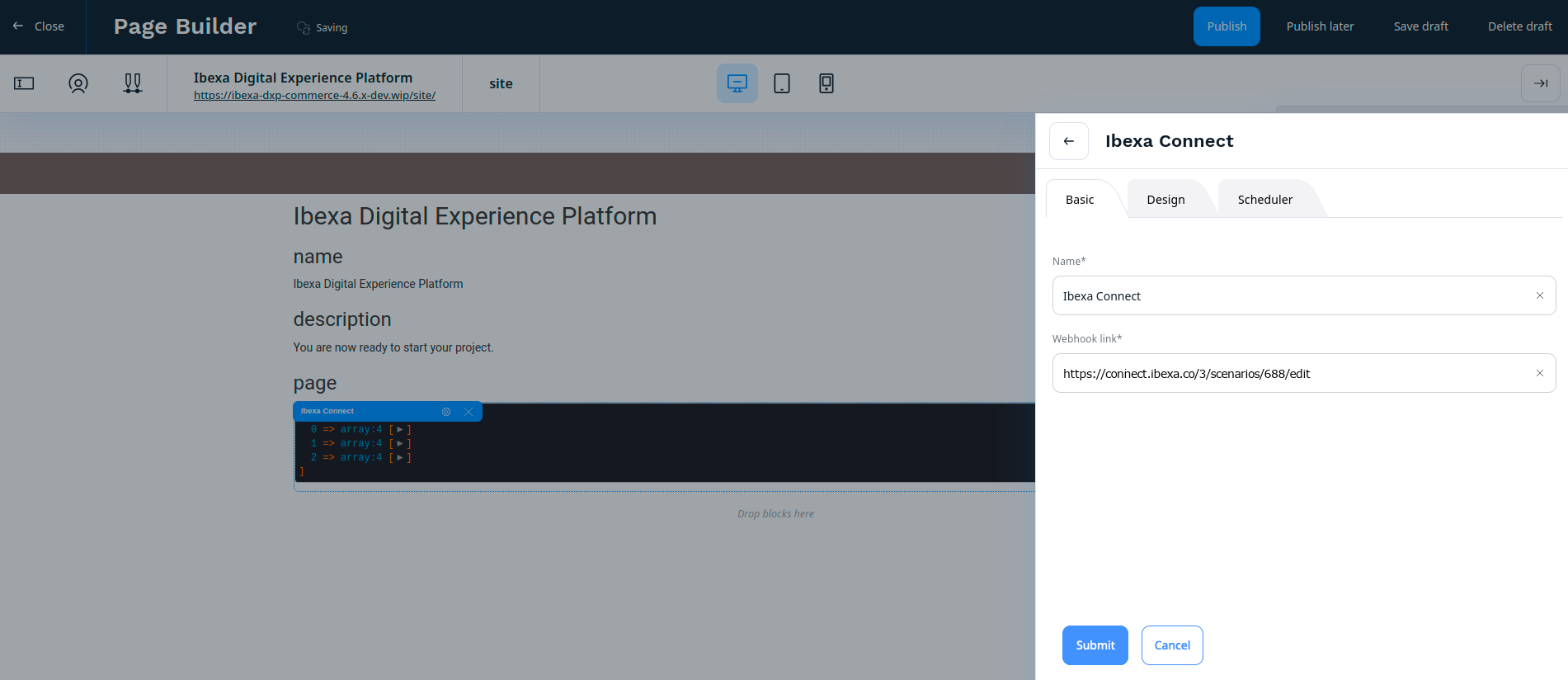Open Ibexa Connect block settings gear
Screen dimensions: 1568x680
[x=446, y=412]
